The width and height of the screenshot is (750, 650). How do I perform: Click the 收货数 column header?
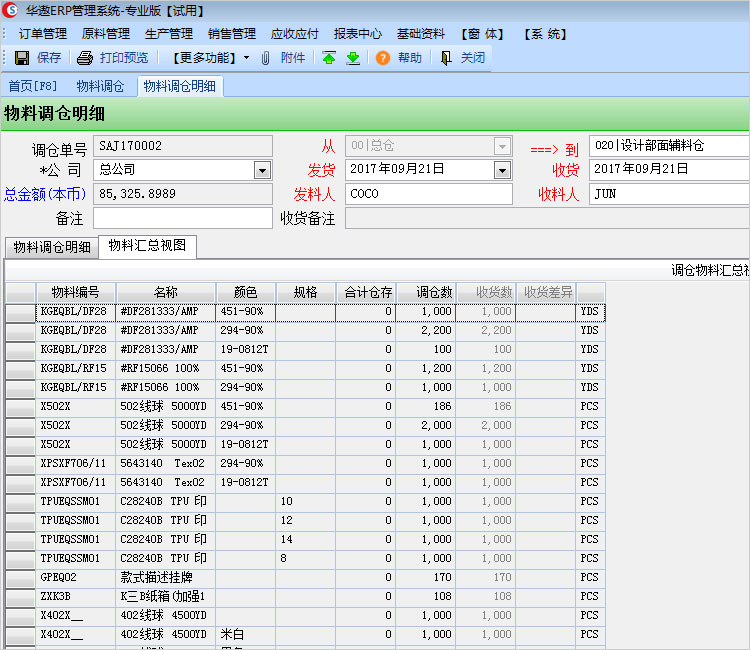click(485, 292)
